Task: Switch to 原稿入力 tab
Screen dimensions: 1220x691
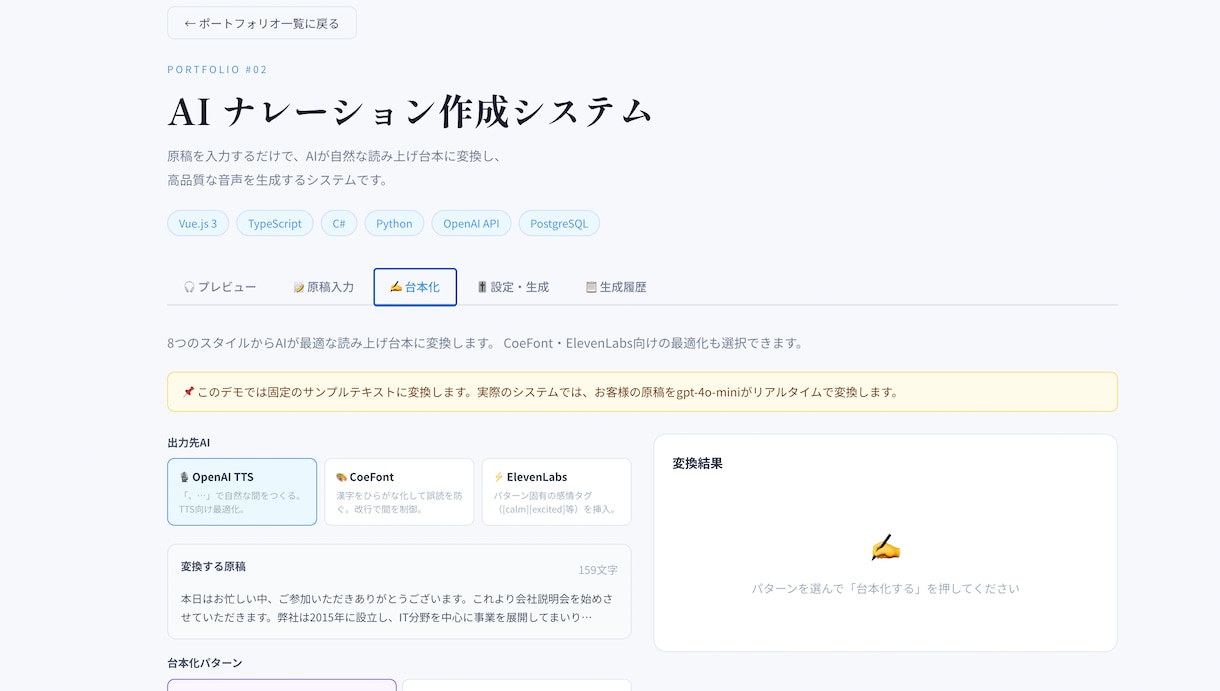Action: [x=323, y=287]
